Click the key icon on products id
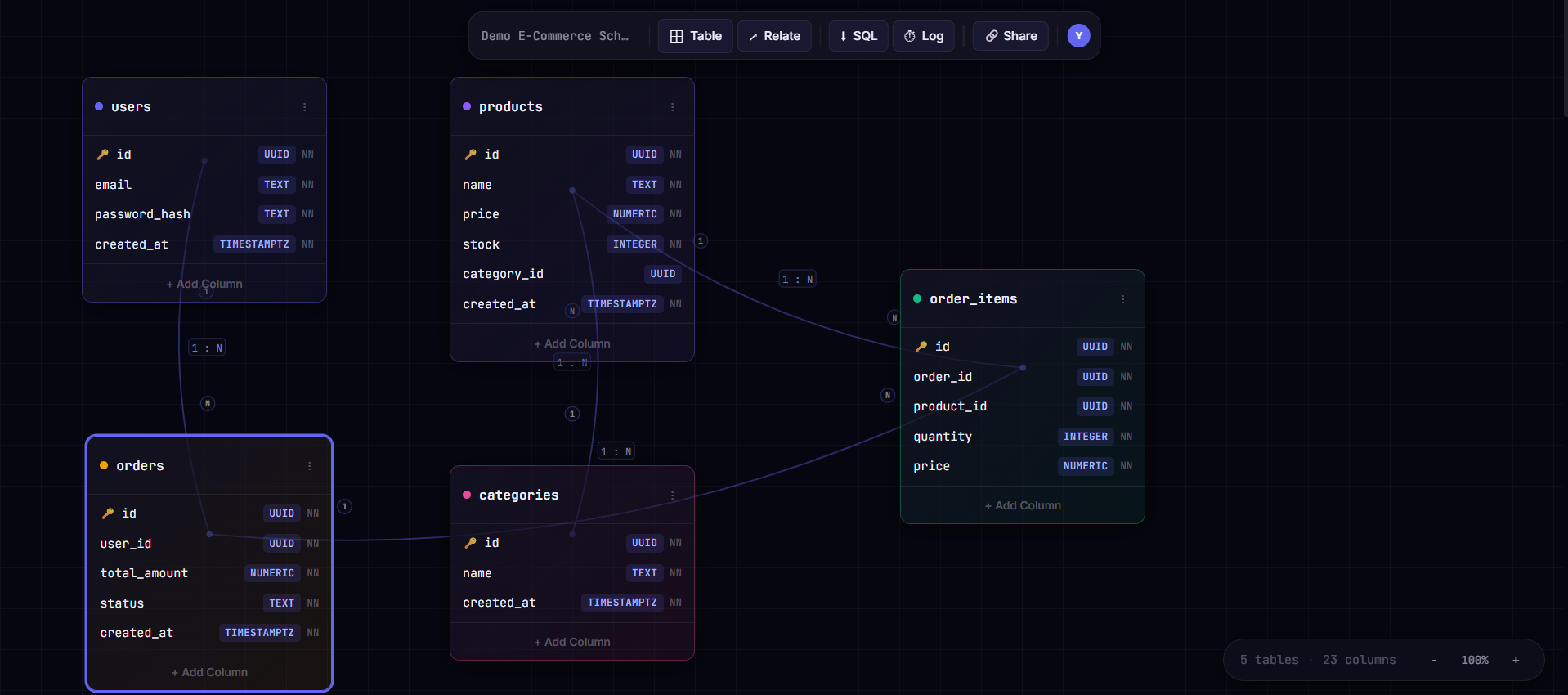 pyautogui.click(x=470, y=155)
